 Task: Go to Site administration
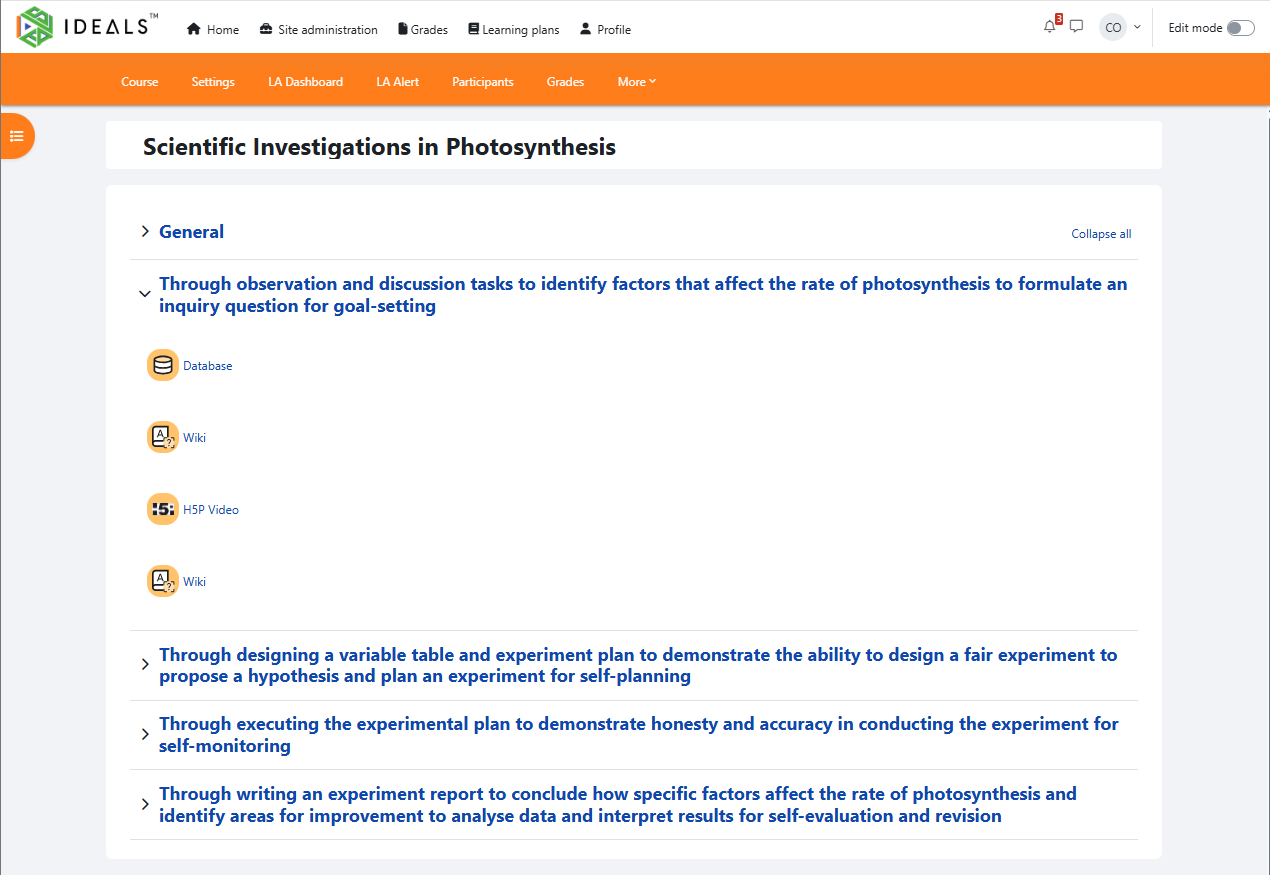pos(318,30)
